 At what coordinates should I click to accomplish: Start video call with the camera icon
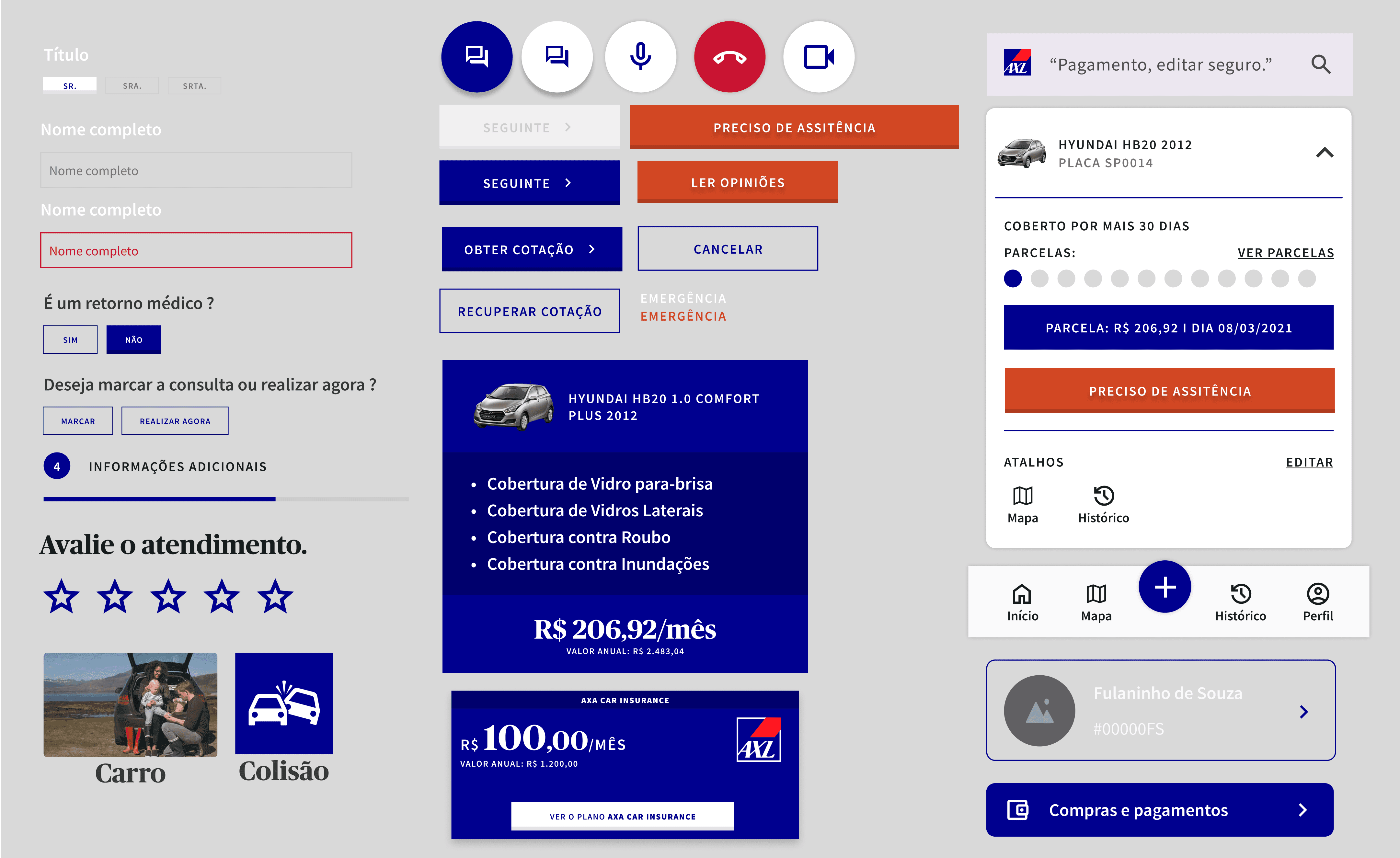click(x=818, y=57)
